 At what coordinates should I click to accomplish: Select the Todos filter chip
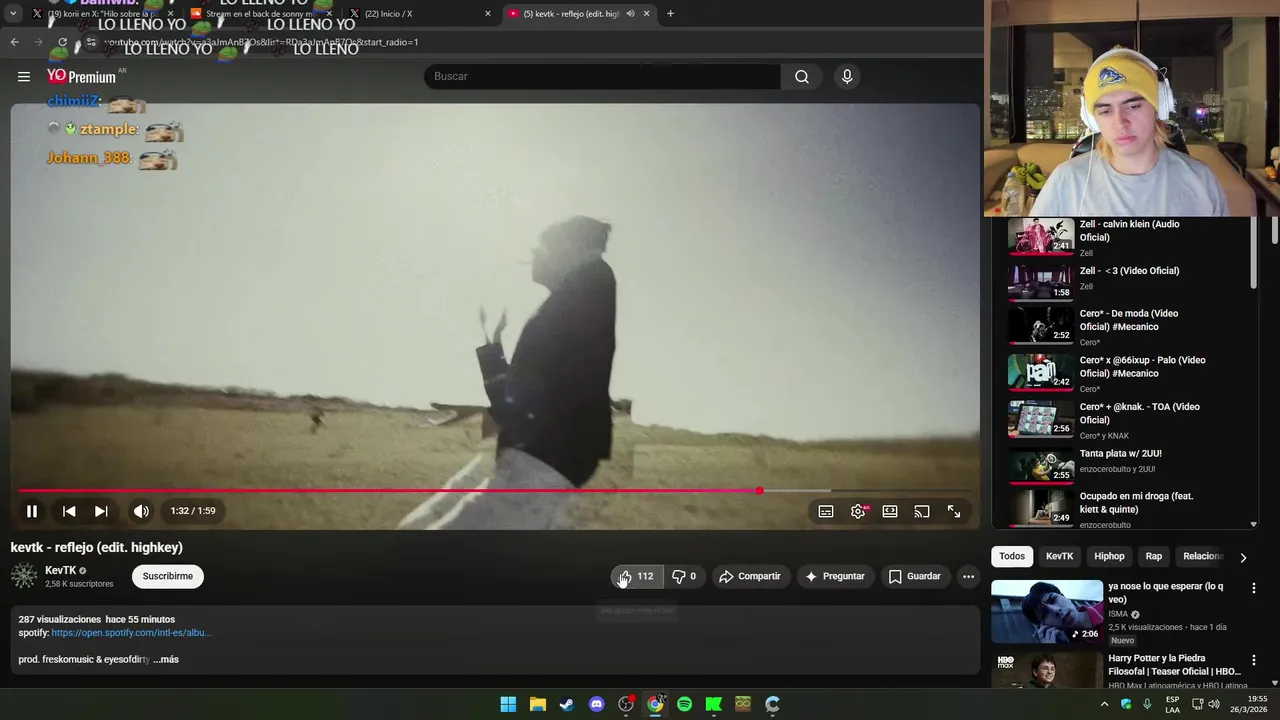pos(1012,556)
